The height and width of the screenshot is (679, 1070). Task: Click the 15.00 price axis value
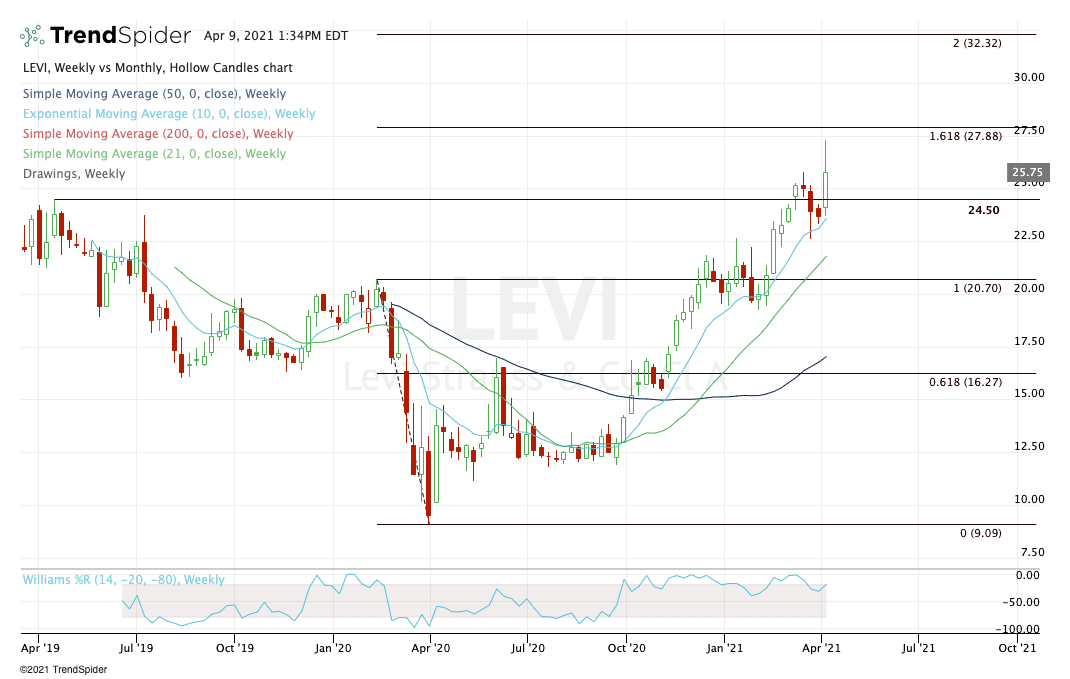(1028, 393)
